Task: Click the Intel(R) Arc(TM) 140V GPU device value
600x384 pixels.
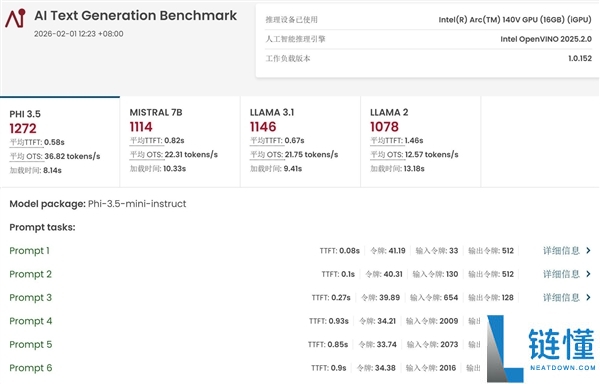Action: tap(515, 20)
